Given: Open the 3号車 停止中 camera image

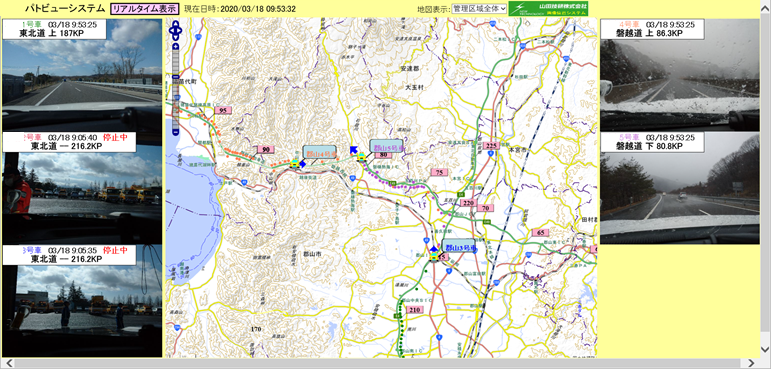Looking at the screenshot, I should [x=82, y=301].
